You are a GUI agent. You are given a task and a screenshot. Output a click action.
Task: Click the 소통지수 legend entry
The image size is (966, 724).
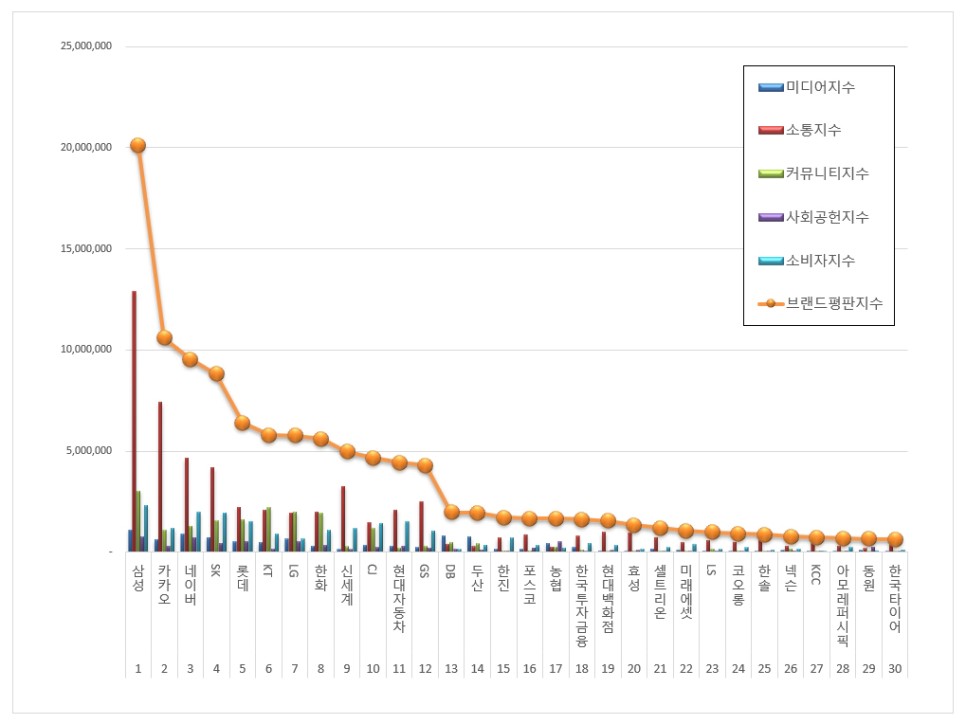coord(800,130)
